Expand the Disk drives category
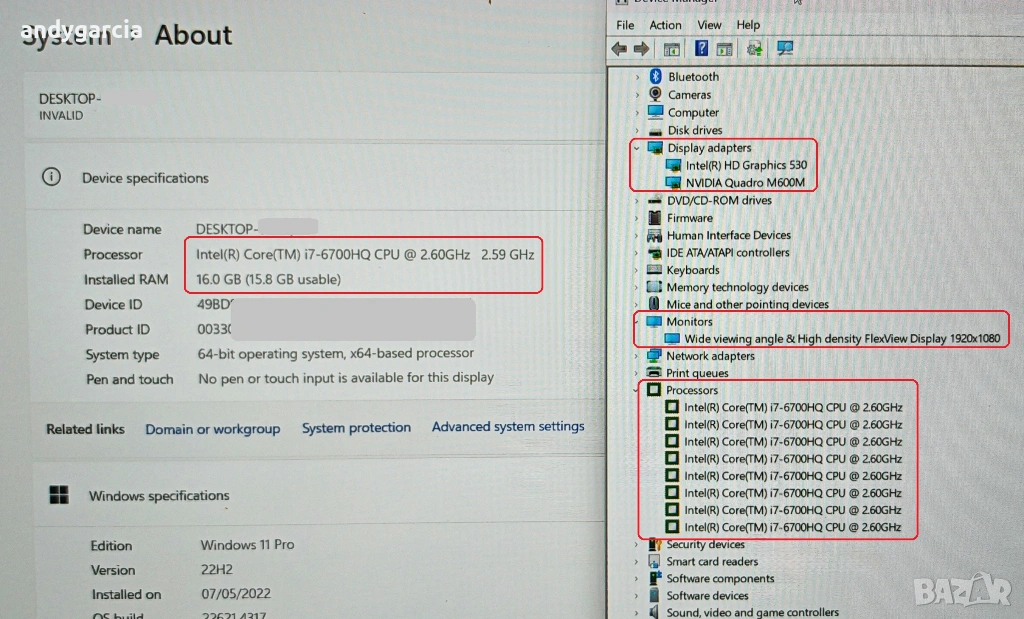The width and height of the screenshot is (1024, 619). click(637, 130)
